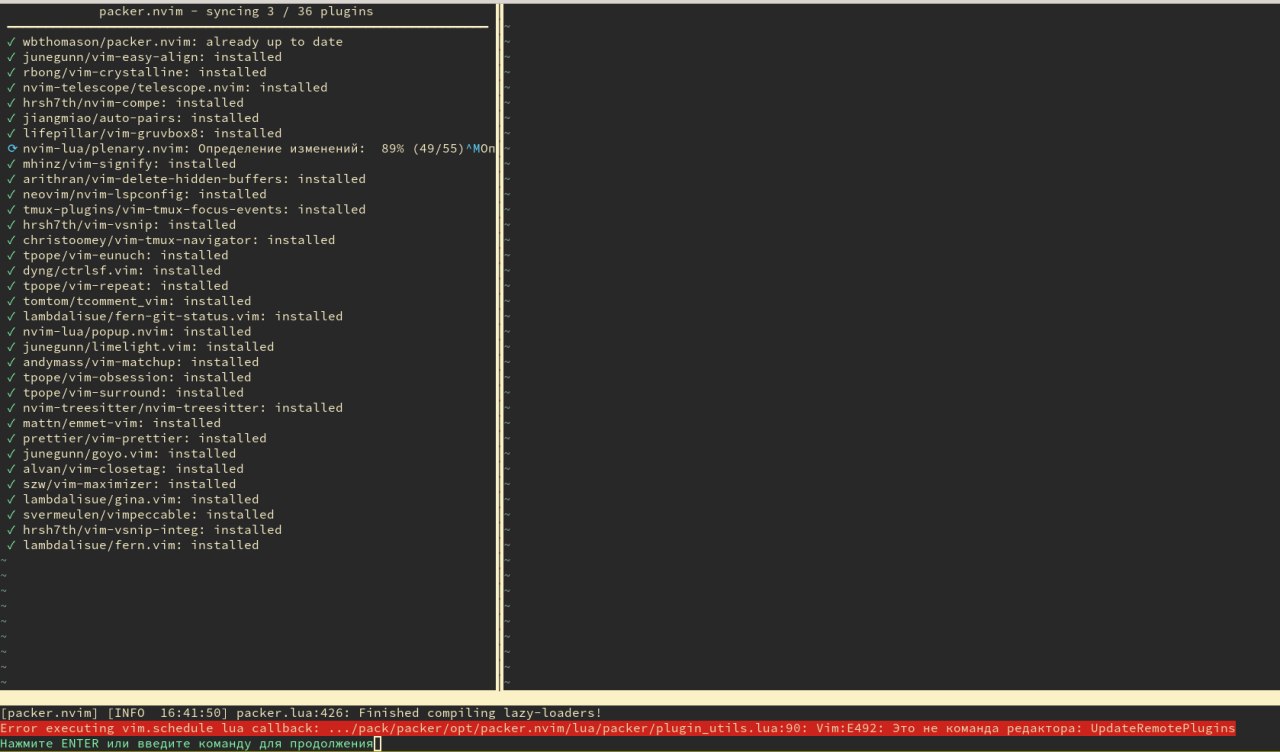Click the jiangmiao/auto-pairs installed line
The image size is (1280, 752).
click(133, 118)
